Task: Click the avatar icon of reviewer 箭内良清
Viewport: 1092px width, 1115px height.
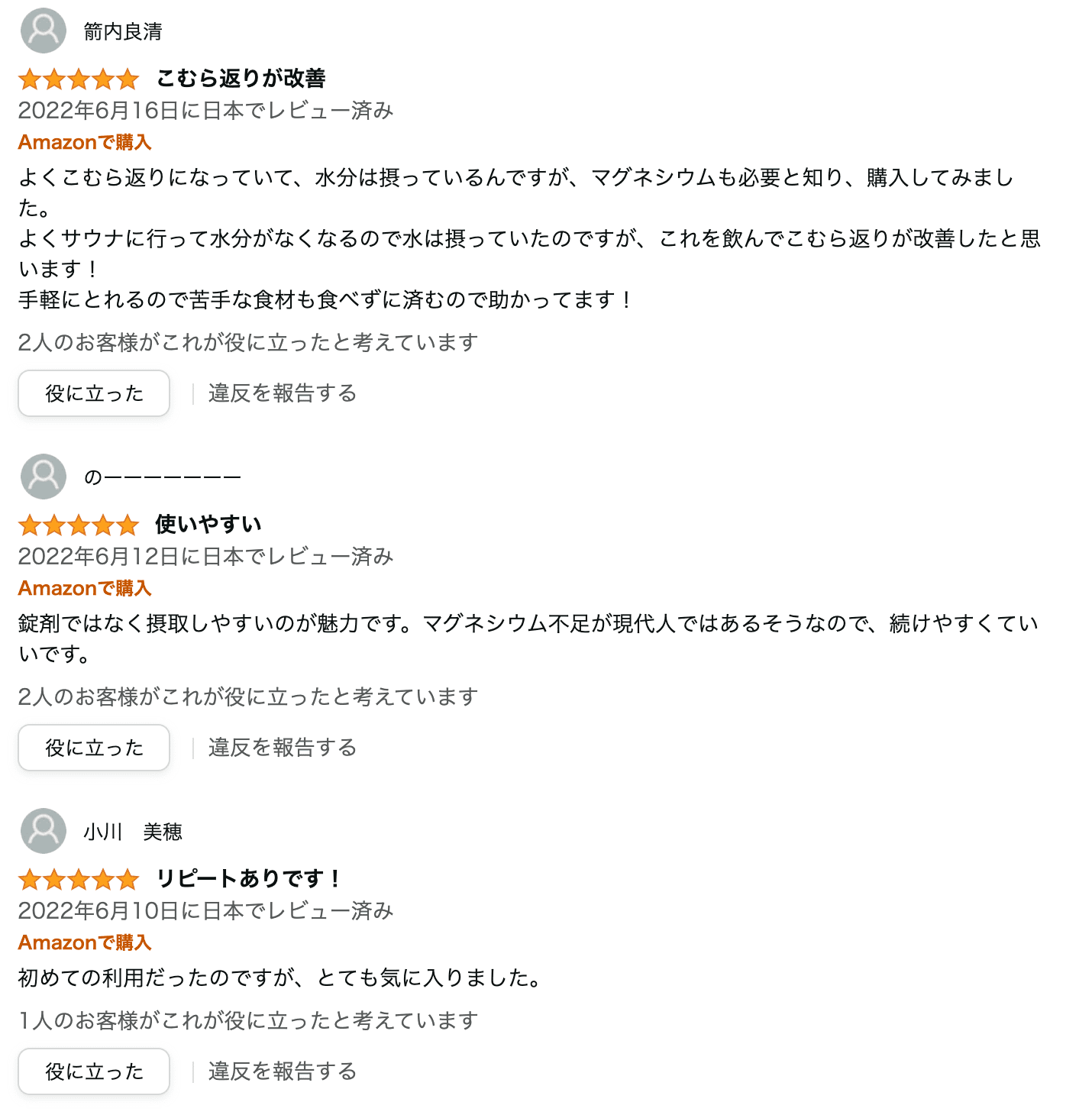Action: tap(44, 31)
